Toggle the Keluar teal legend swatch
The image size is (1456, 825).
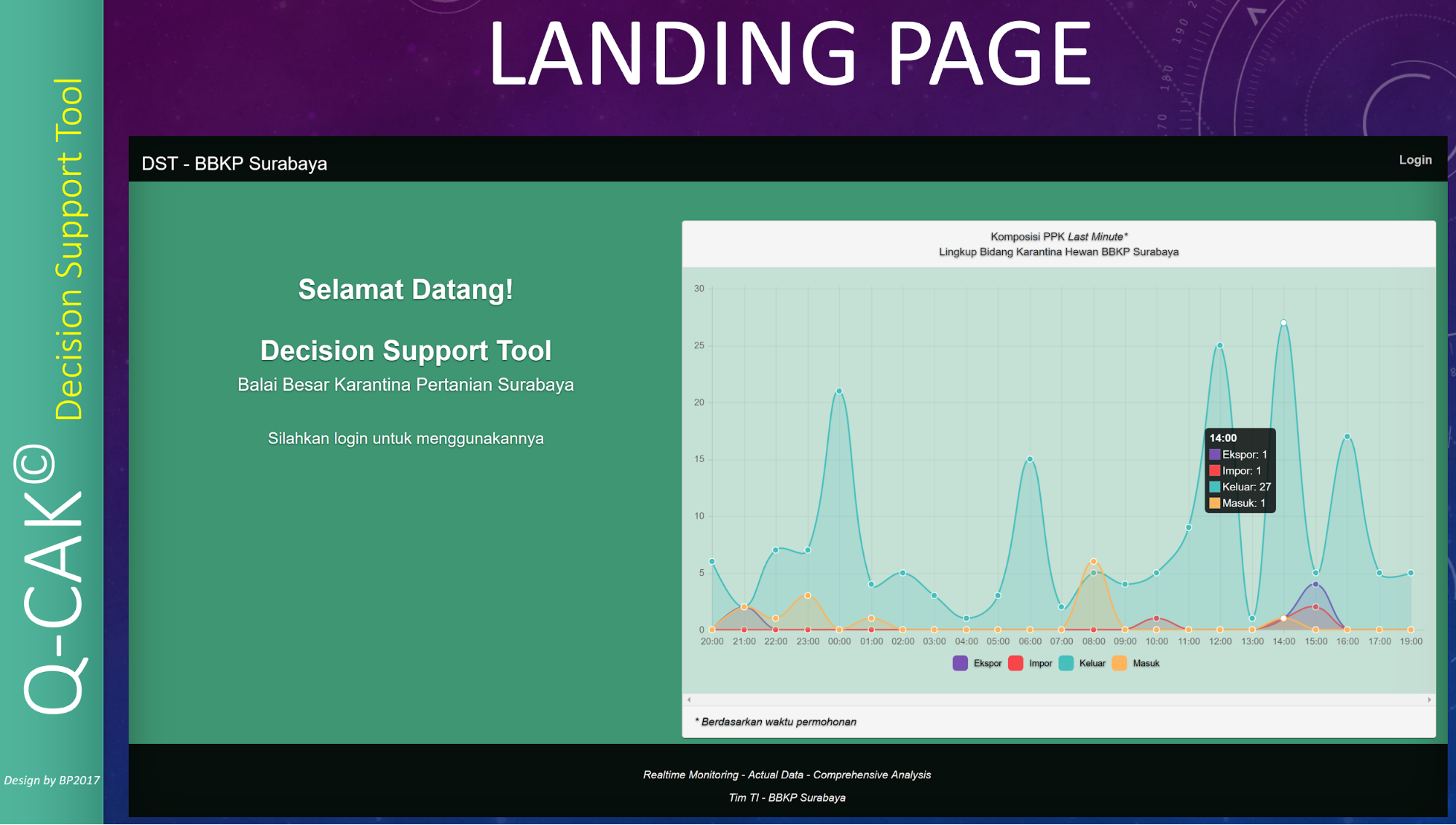(1066, 663)
